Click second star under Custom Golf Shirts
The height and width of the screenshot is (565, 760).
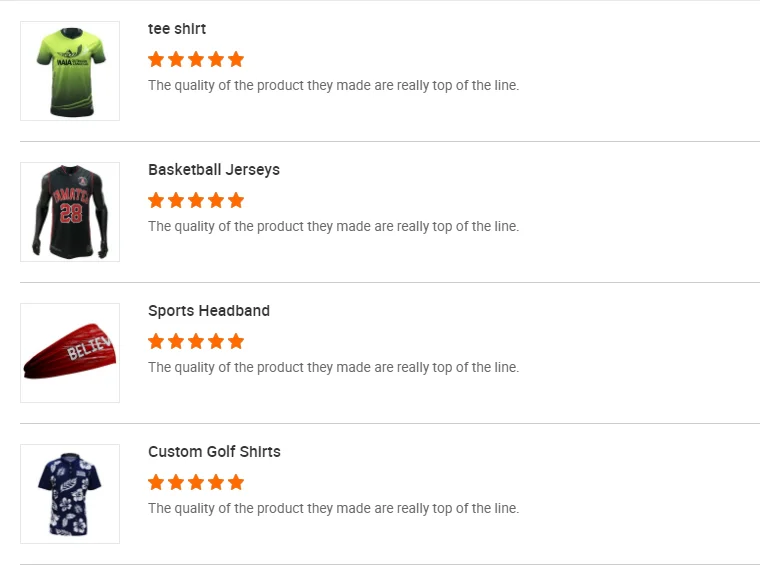176,482
